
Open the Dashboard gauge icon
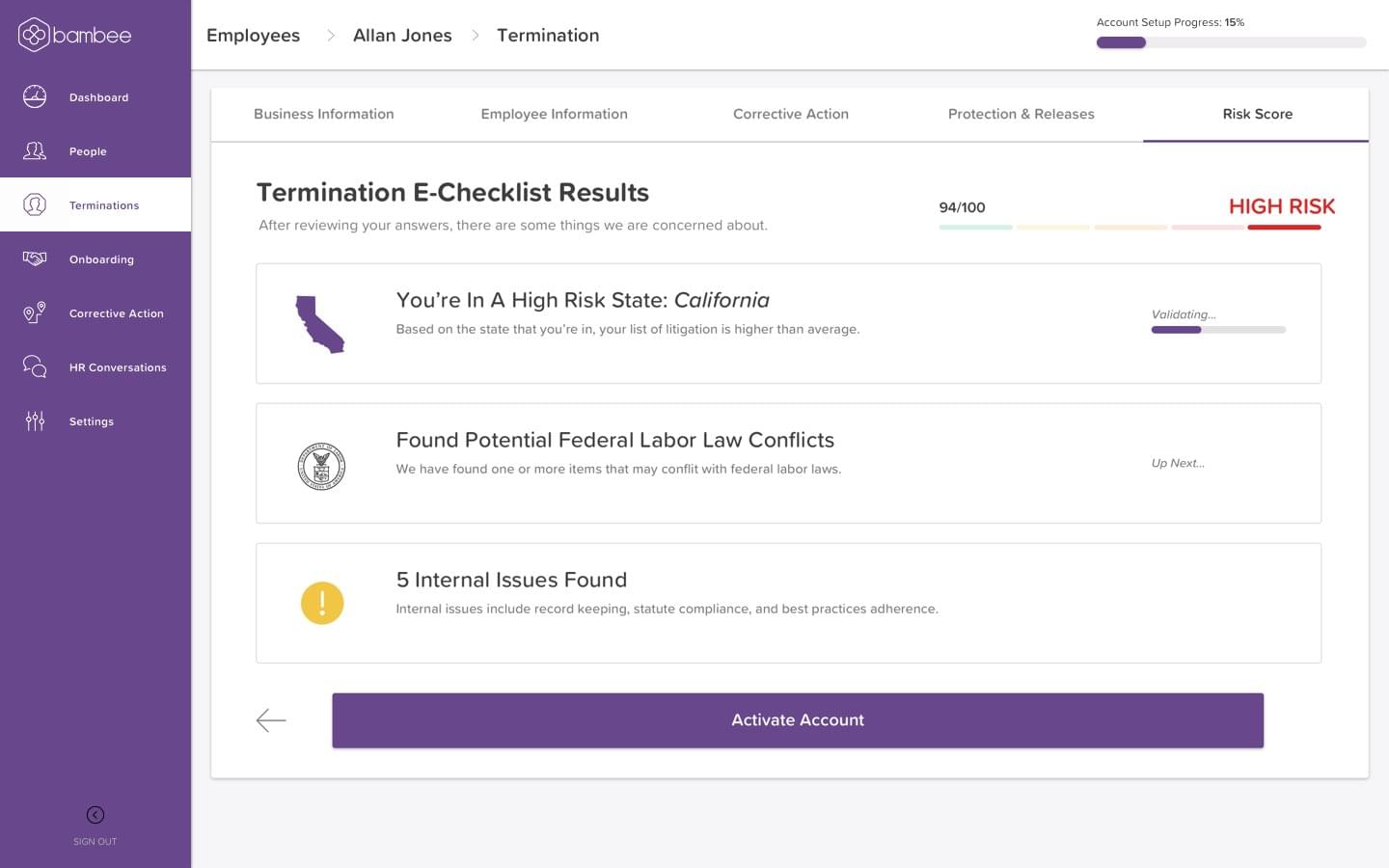click(x=35, y=96)
